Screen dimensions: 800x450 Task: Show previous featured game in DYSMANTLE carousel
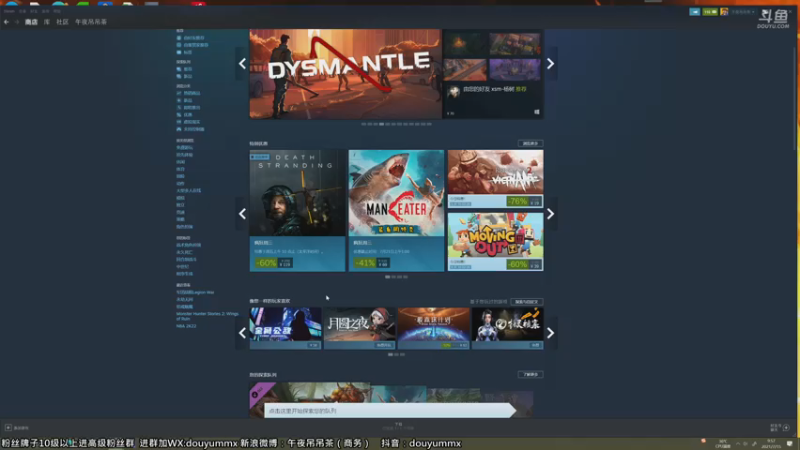tap(242, 64)
